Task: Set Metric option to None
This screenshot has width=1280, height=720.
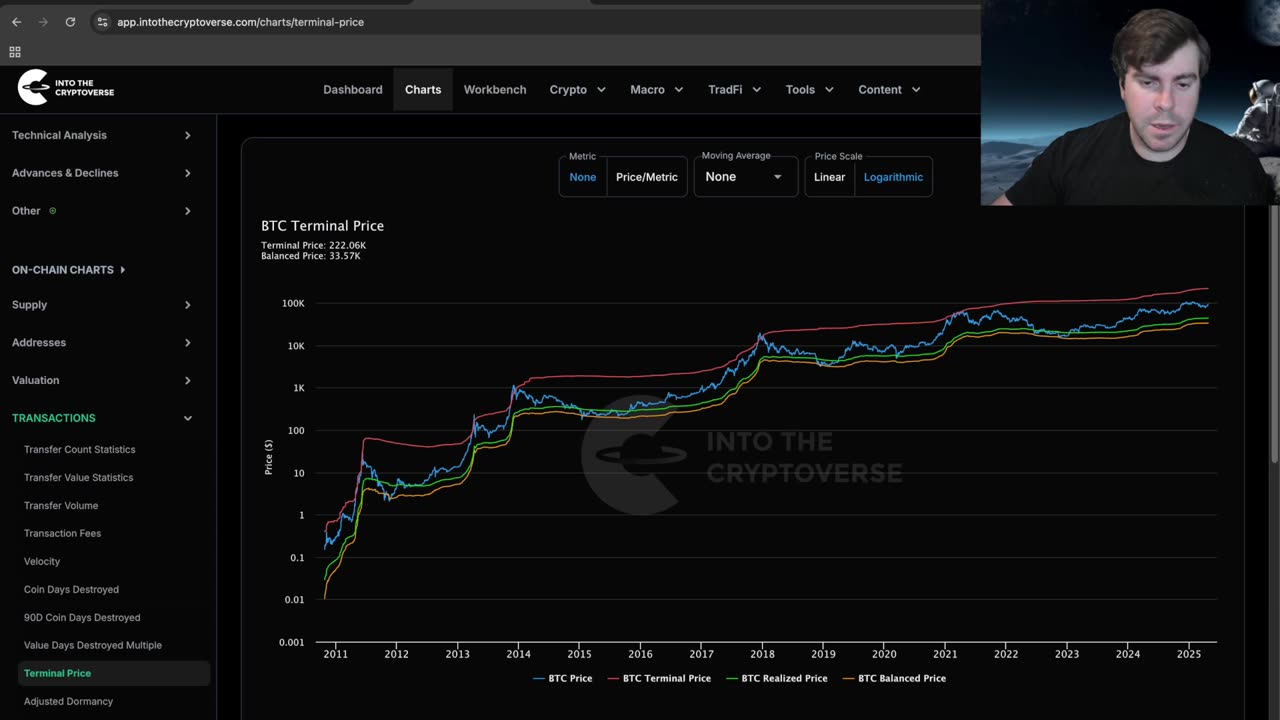Action: tap(583, 177)
